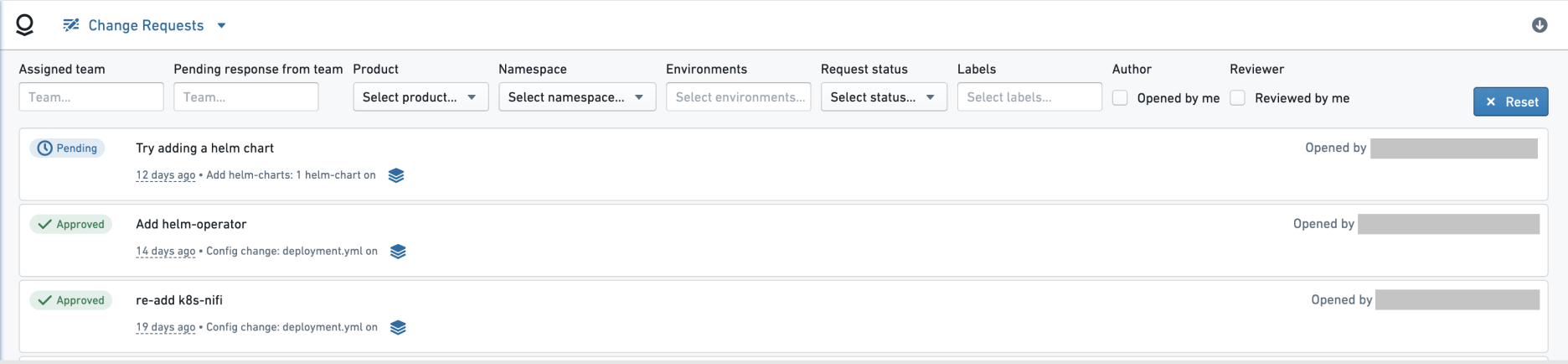Image resolution: width=1568 pixels, height=364 pixels.
Task: Click the '12 days ago' timestamp
Action: coord(166,175)
